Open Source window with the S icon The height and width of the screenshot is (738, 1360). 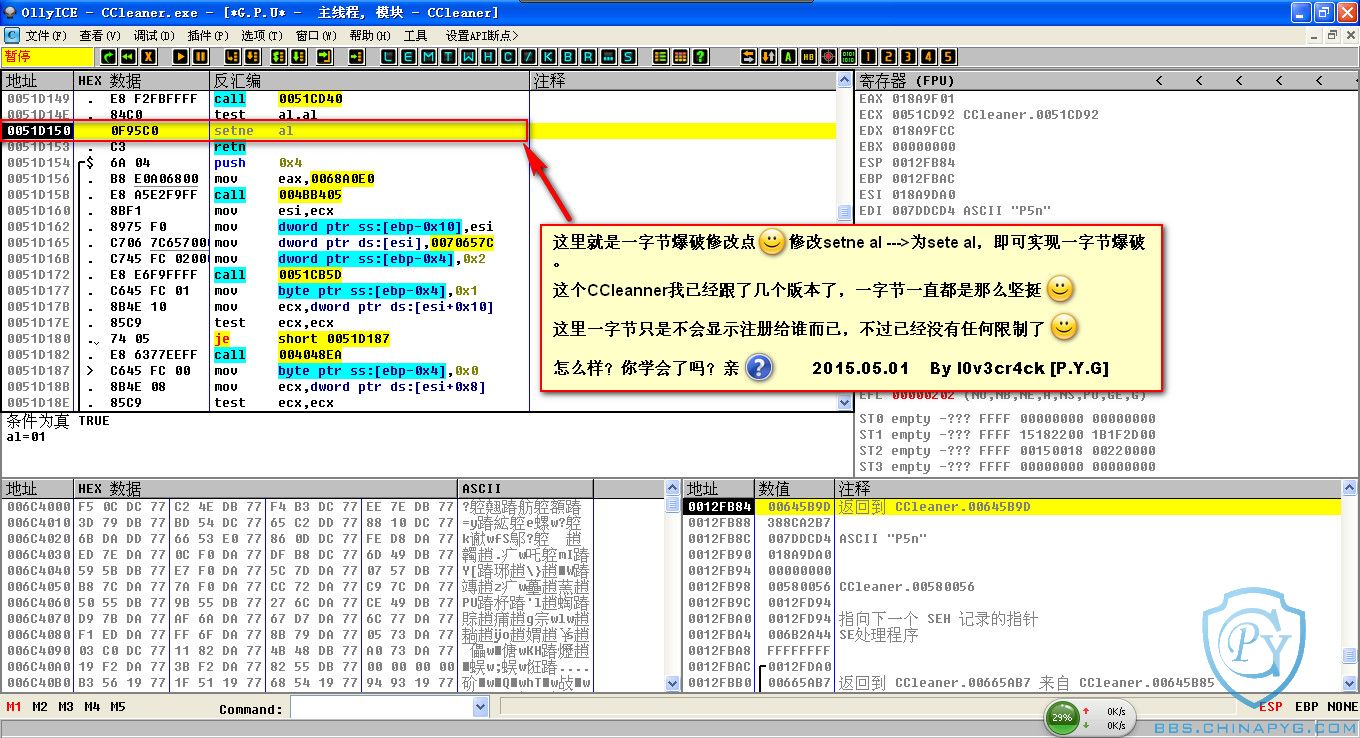[x=628, y=57]
